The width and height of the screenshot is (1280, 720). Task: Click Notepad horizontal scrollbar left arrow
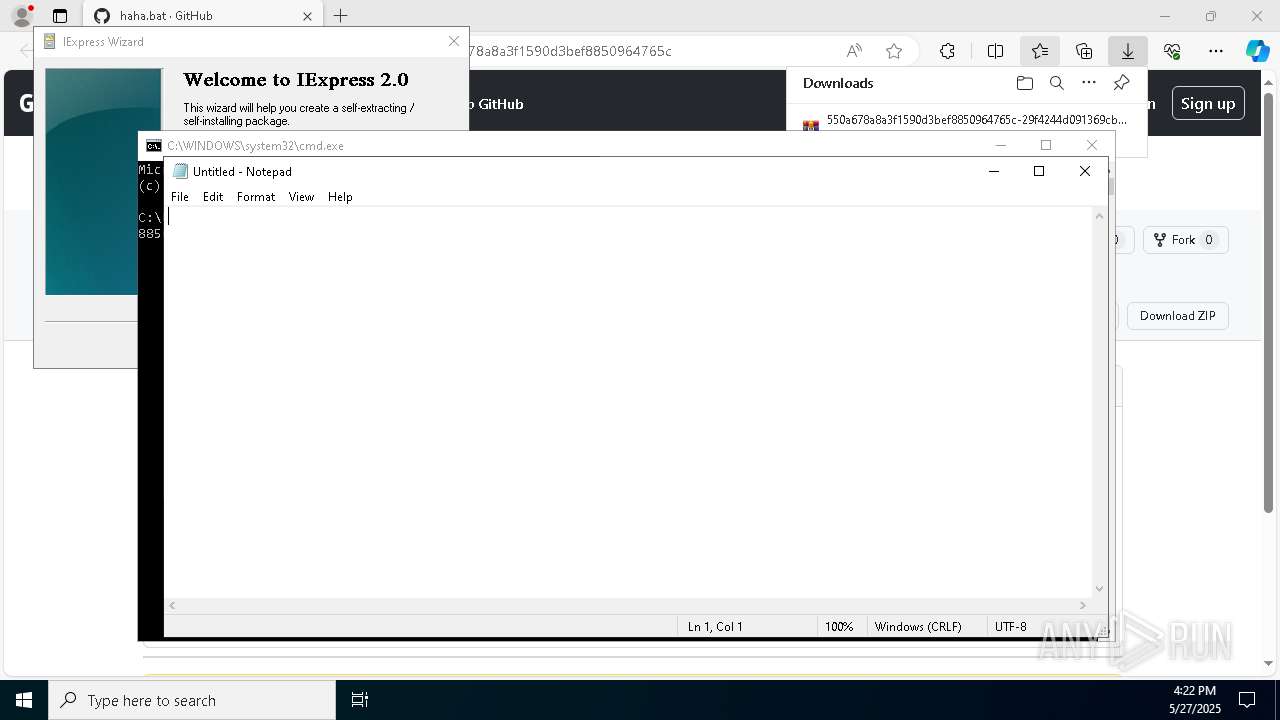[173, 605]
